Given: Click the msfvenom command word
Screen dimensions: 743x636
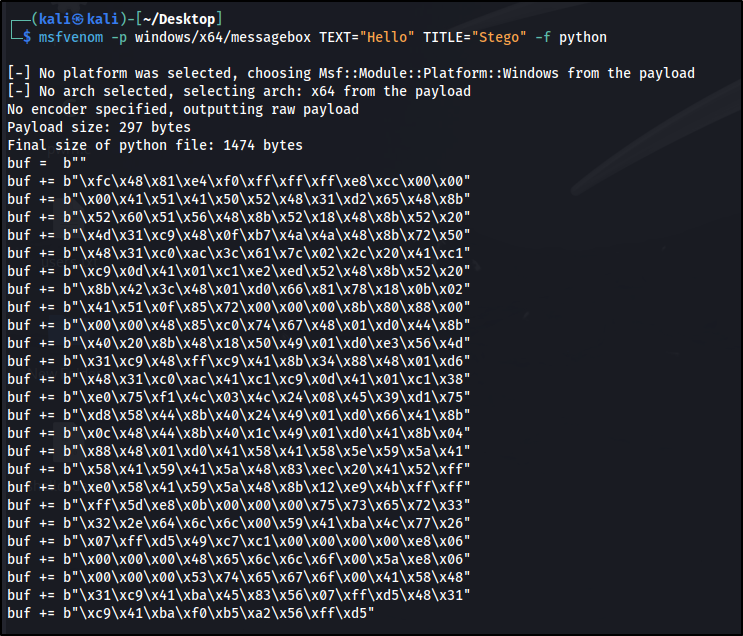Looking at the screenshot, I should point(71,37).
